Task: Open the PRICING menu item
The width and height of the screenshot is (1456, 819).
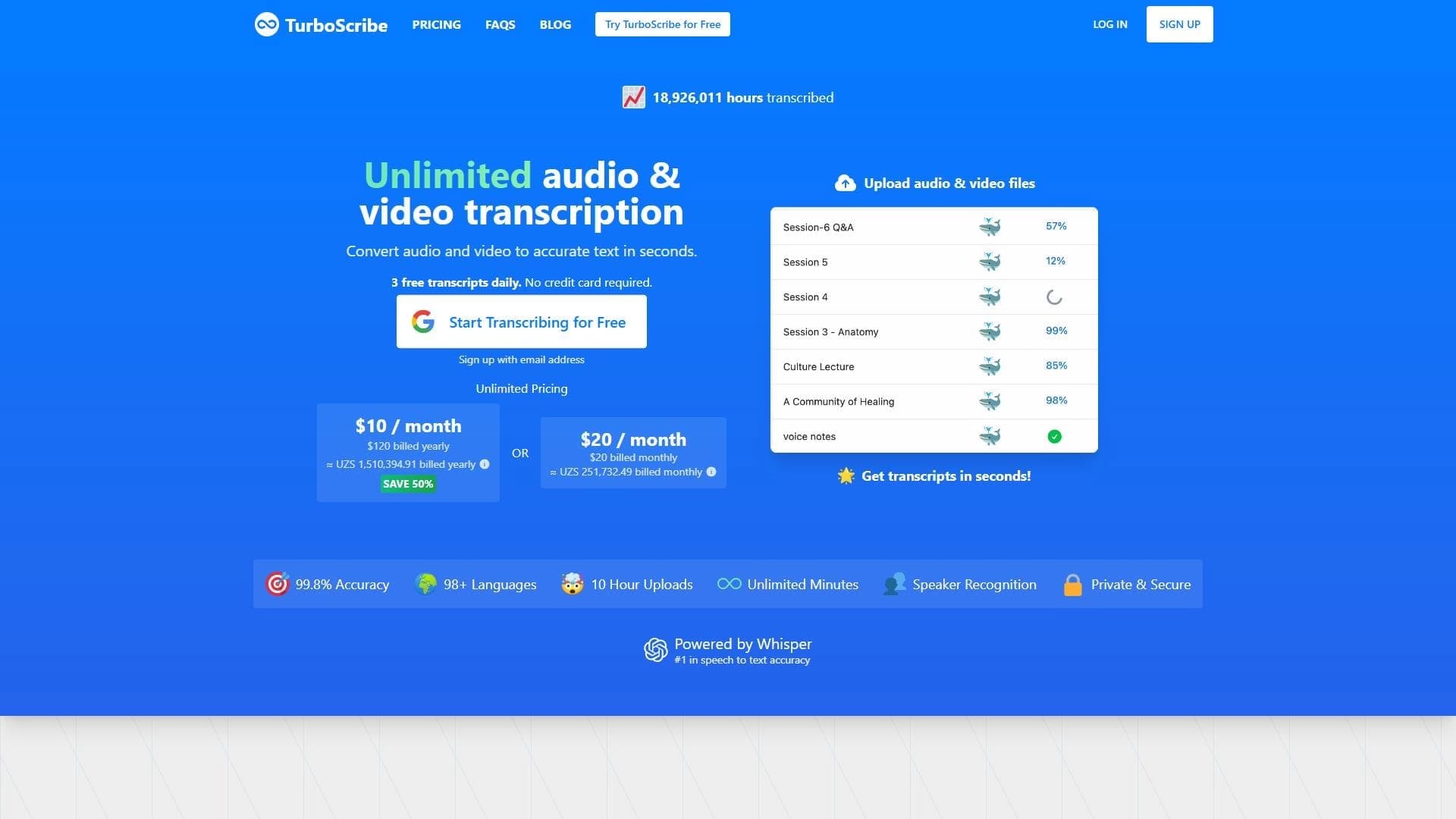Action: tap(436, 24)
